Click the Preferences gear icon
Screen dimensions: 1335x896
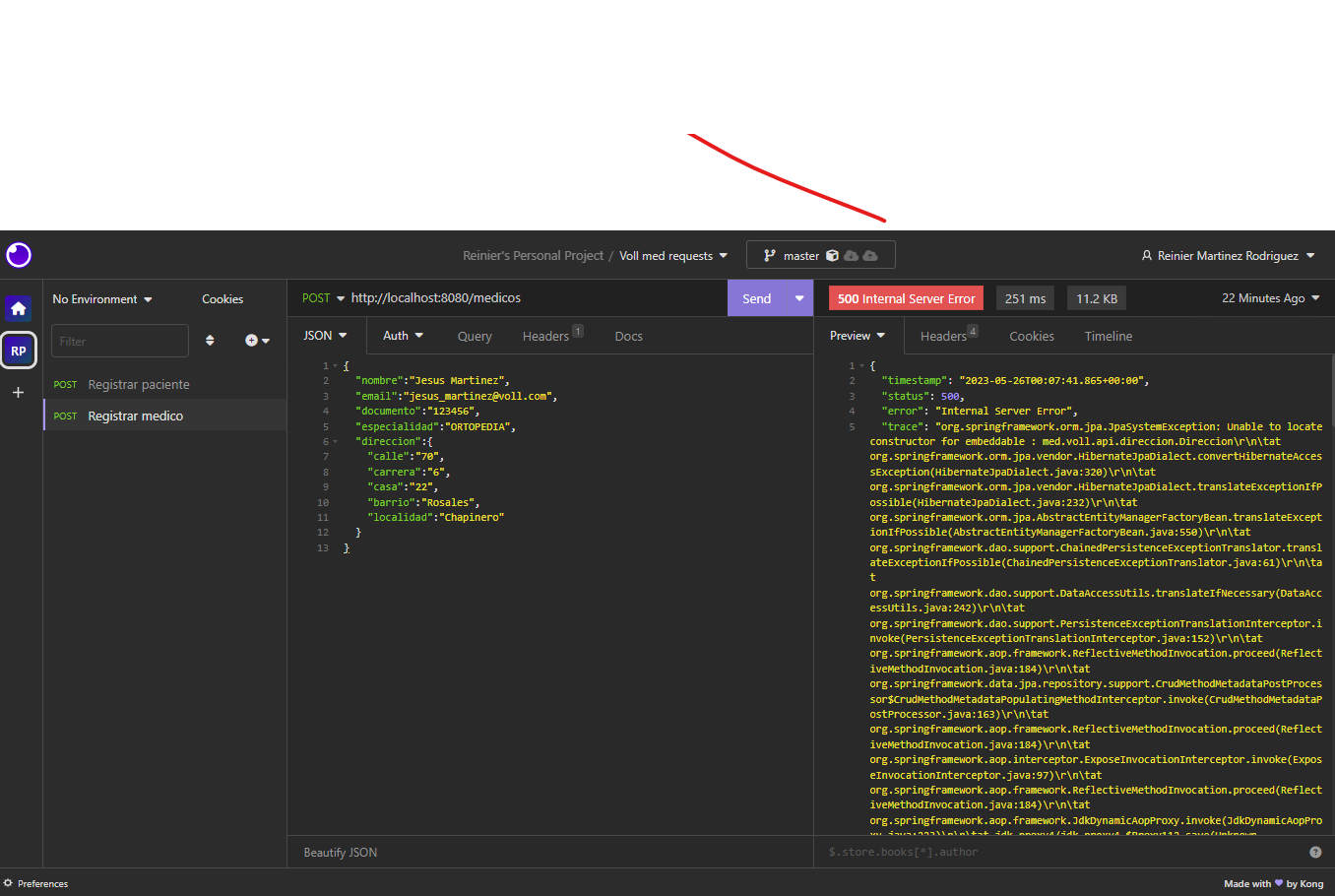pyautogui.click(x=8, y=883)
